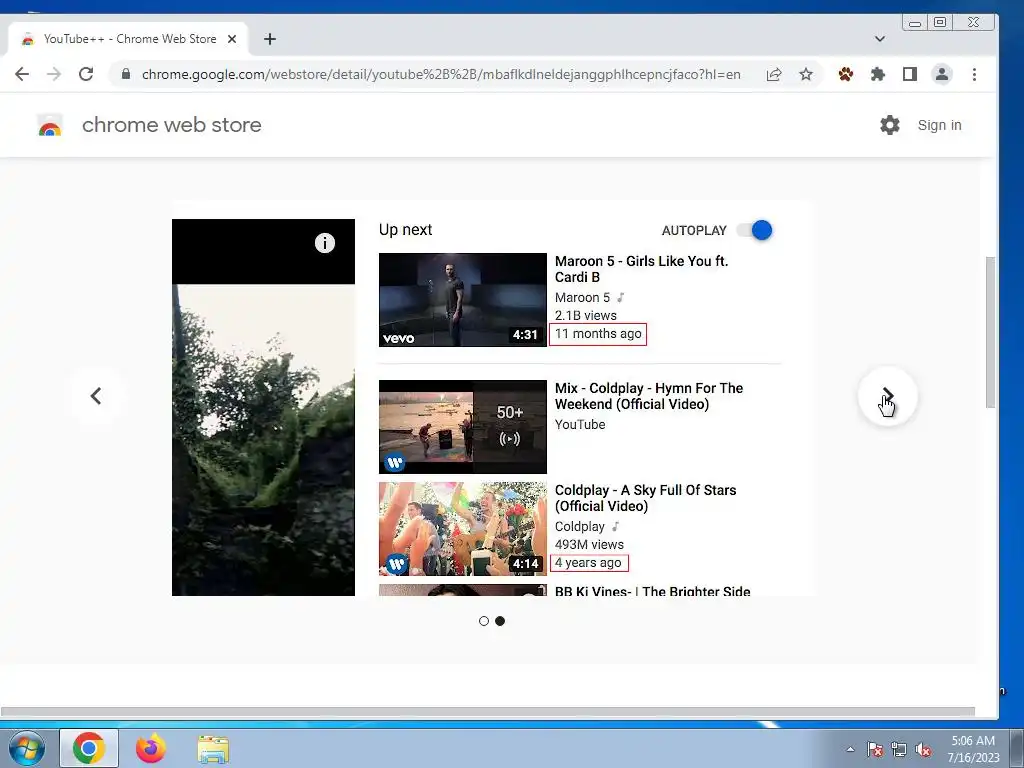1024x768 pixels.
Task: Click Mix - Coldplay - Hymn For The Weekend title
Action: (649, 396)
